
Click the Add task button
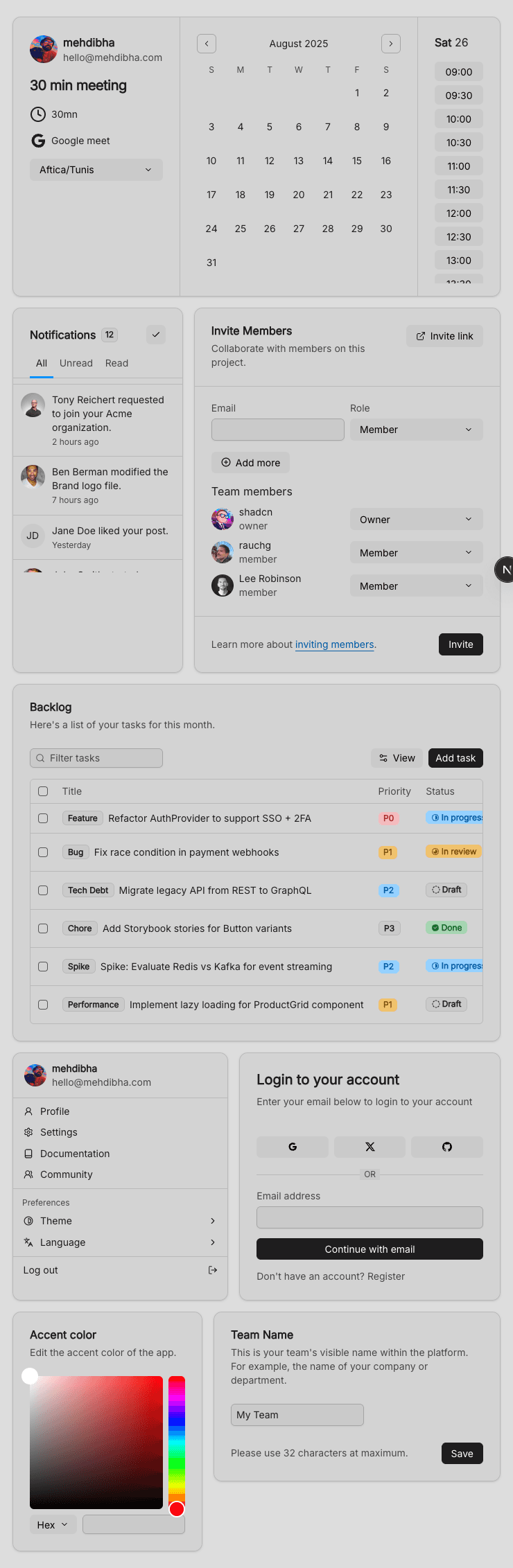coord(455,758)
